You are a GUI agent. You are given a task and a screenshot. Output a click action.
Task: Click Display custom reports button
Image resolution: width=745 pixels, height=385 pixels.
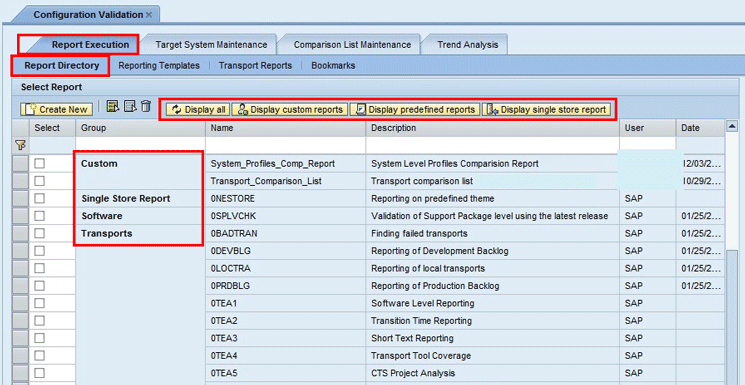coord(290,110)
